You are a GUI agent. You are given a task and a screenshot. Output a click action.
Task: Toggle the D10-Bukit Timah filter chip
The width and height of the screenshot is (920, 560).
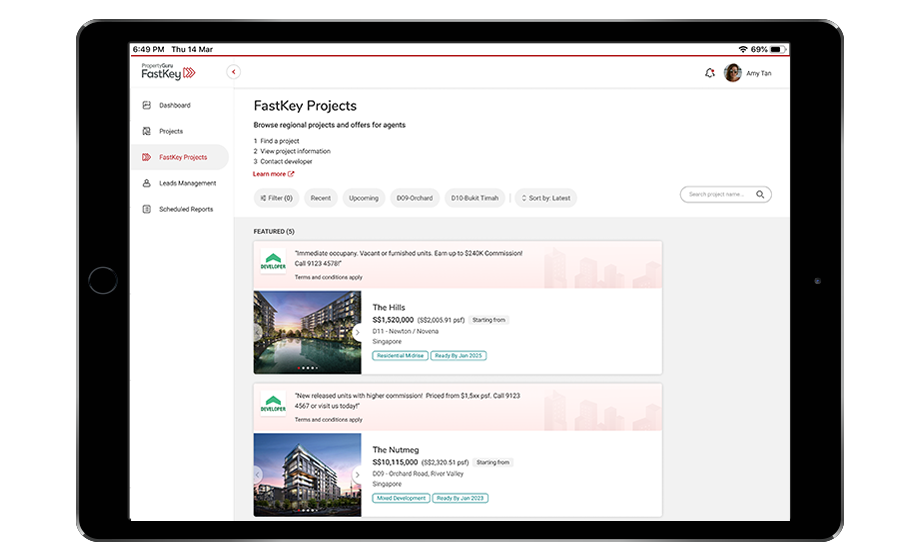tap(475, 198)
